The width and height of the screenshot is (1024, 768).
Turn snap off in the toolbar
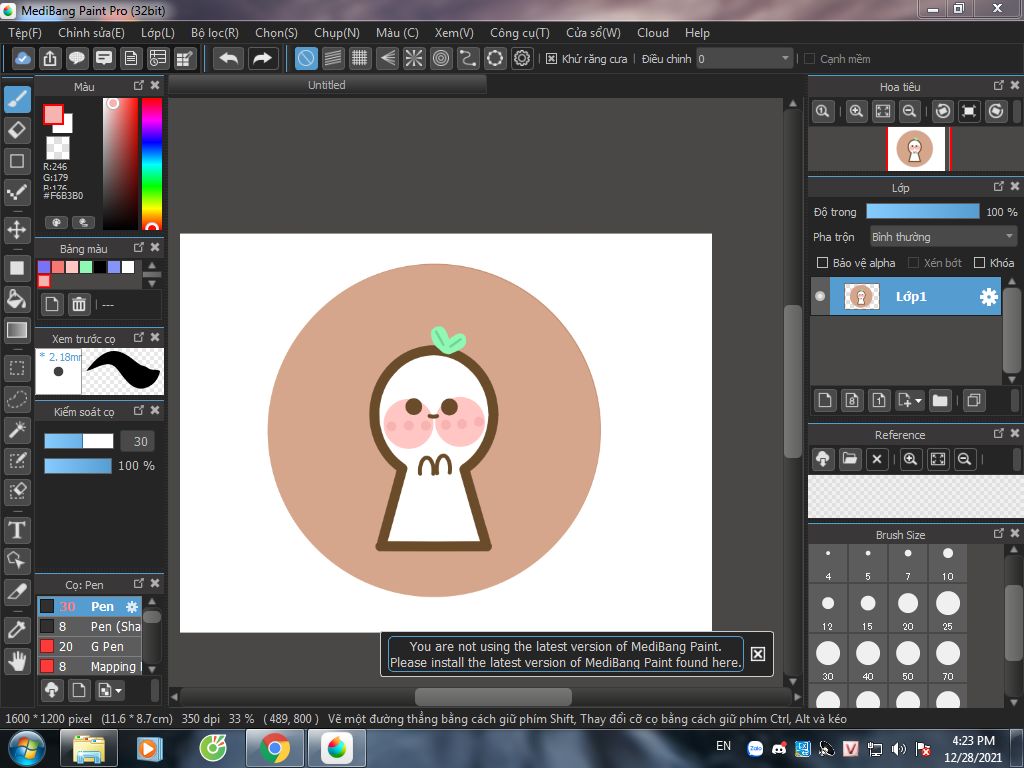[306, 59]
